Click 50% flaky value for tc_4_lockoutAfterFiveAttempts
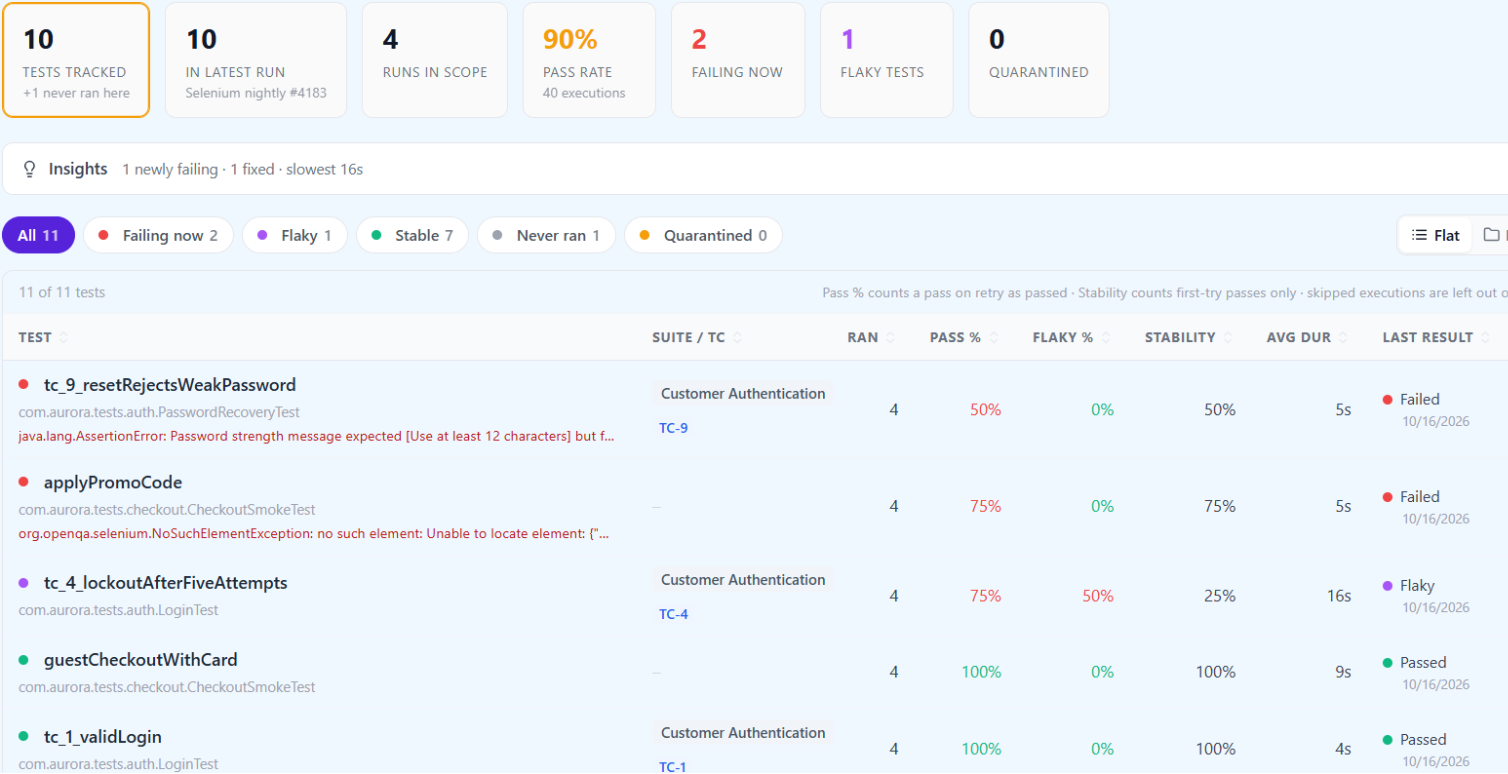The height and width of the screenshot is (774, 1508). click(x=1097, y=596)
